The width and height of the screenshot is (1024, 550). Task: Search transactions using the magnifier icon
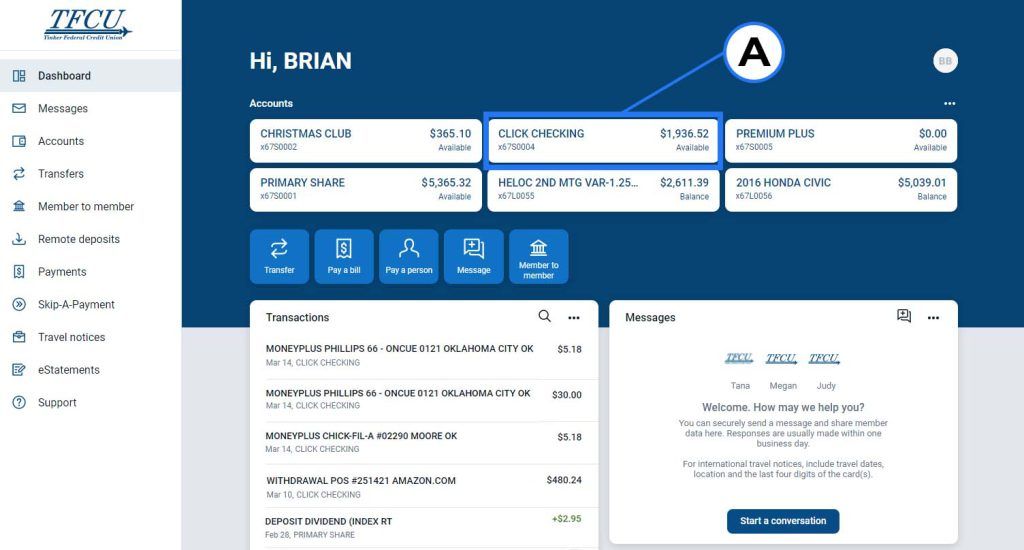point(545,316)
